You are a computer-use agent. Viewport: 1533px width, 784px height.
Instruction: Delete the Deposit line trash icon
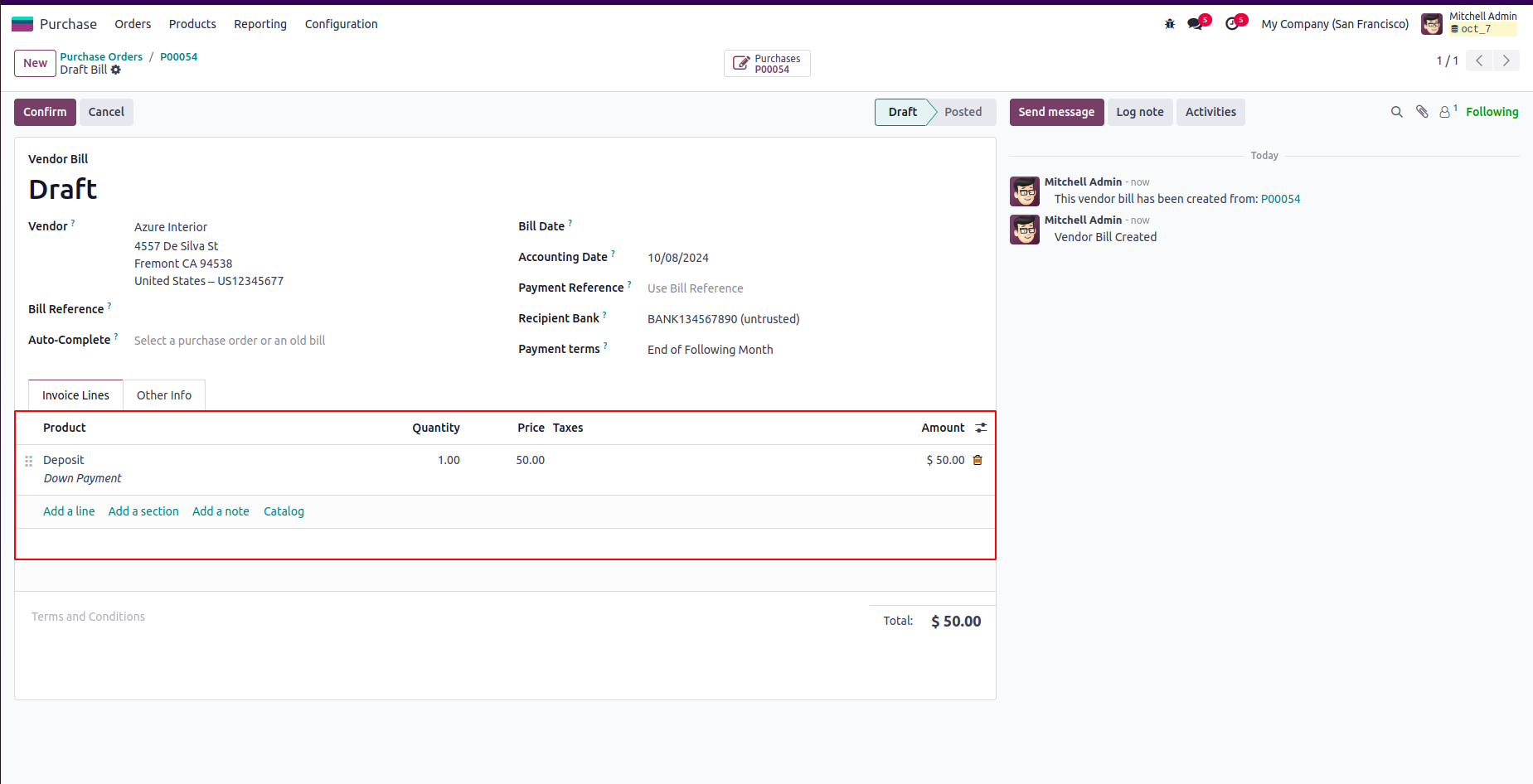[x=978, y=460]
